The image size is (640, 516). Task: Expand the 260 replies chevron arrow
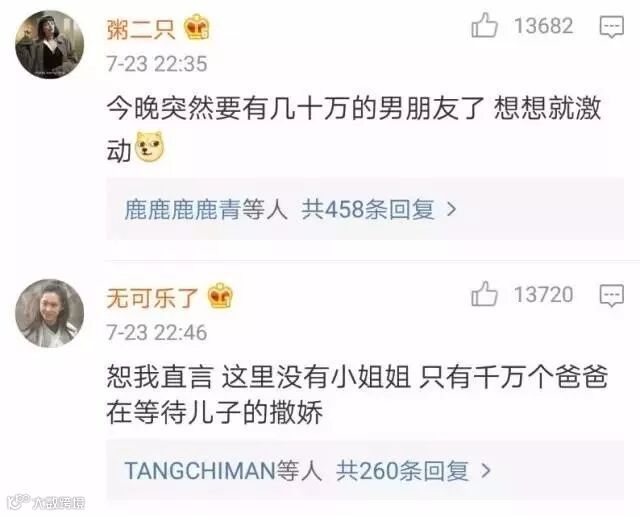[485, 470]
